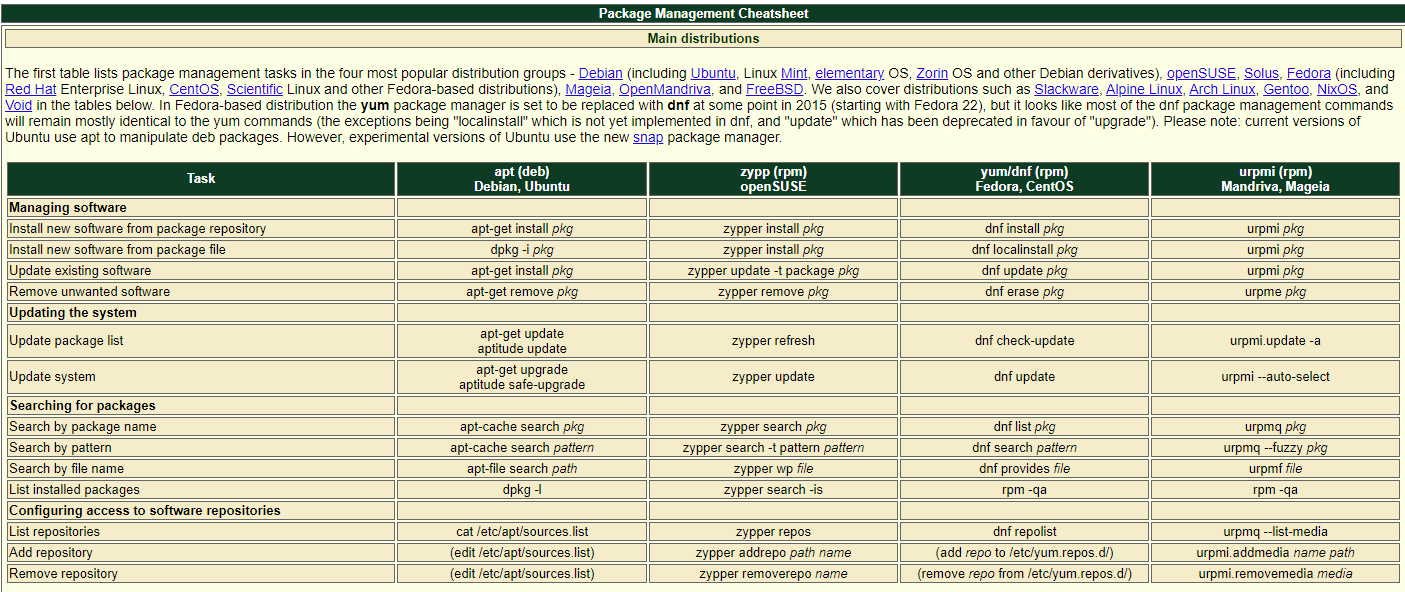Follow the Fedora link
1405x592 pixels.
pos(1309,73)
